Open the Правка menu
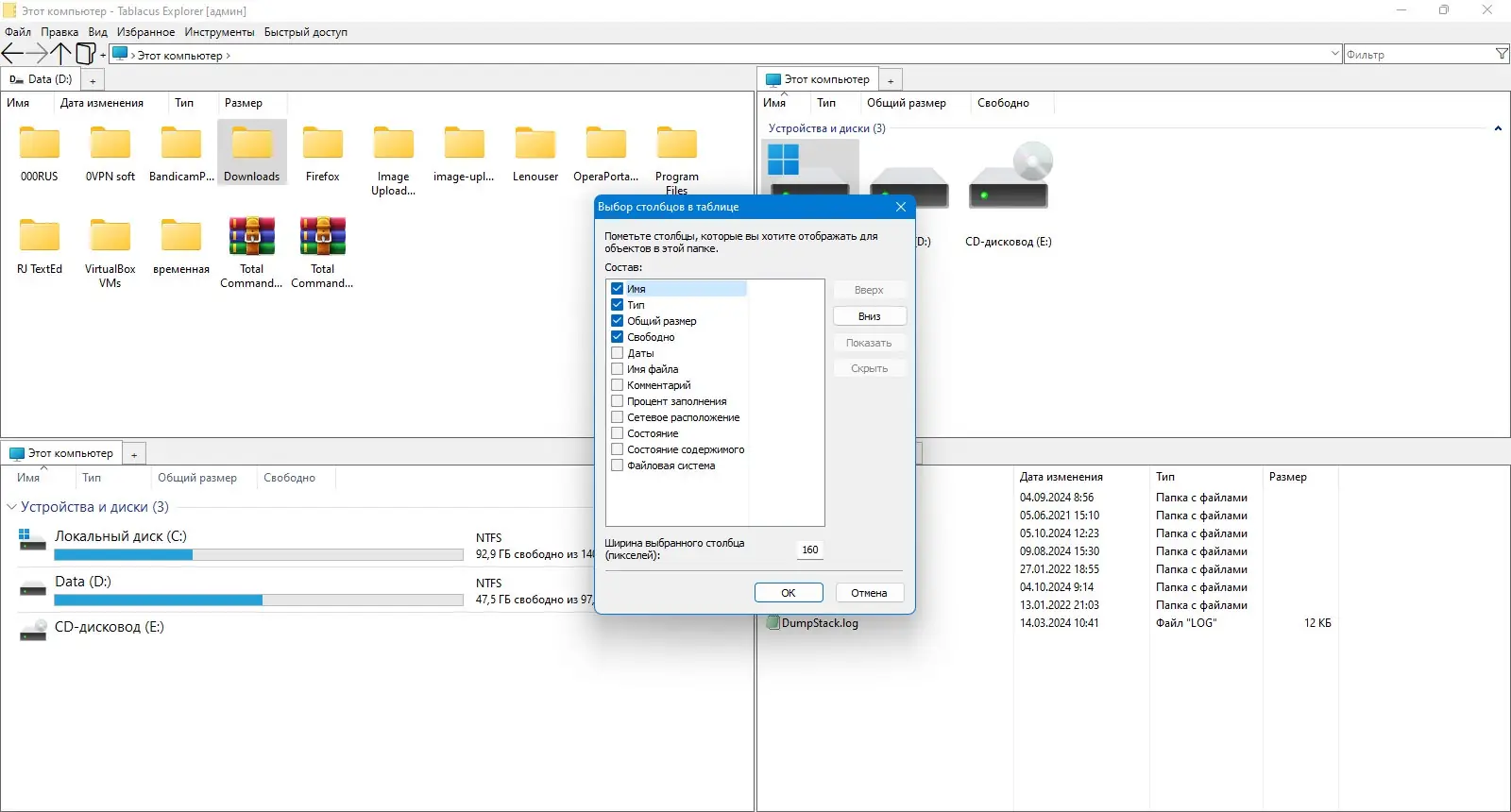The height and width of the screenshot is (812, 1511). (59, 32)
